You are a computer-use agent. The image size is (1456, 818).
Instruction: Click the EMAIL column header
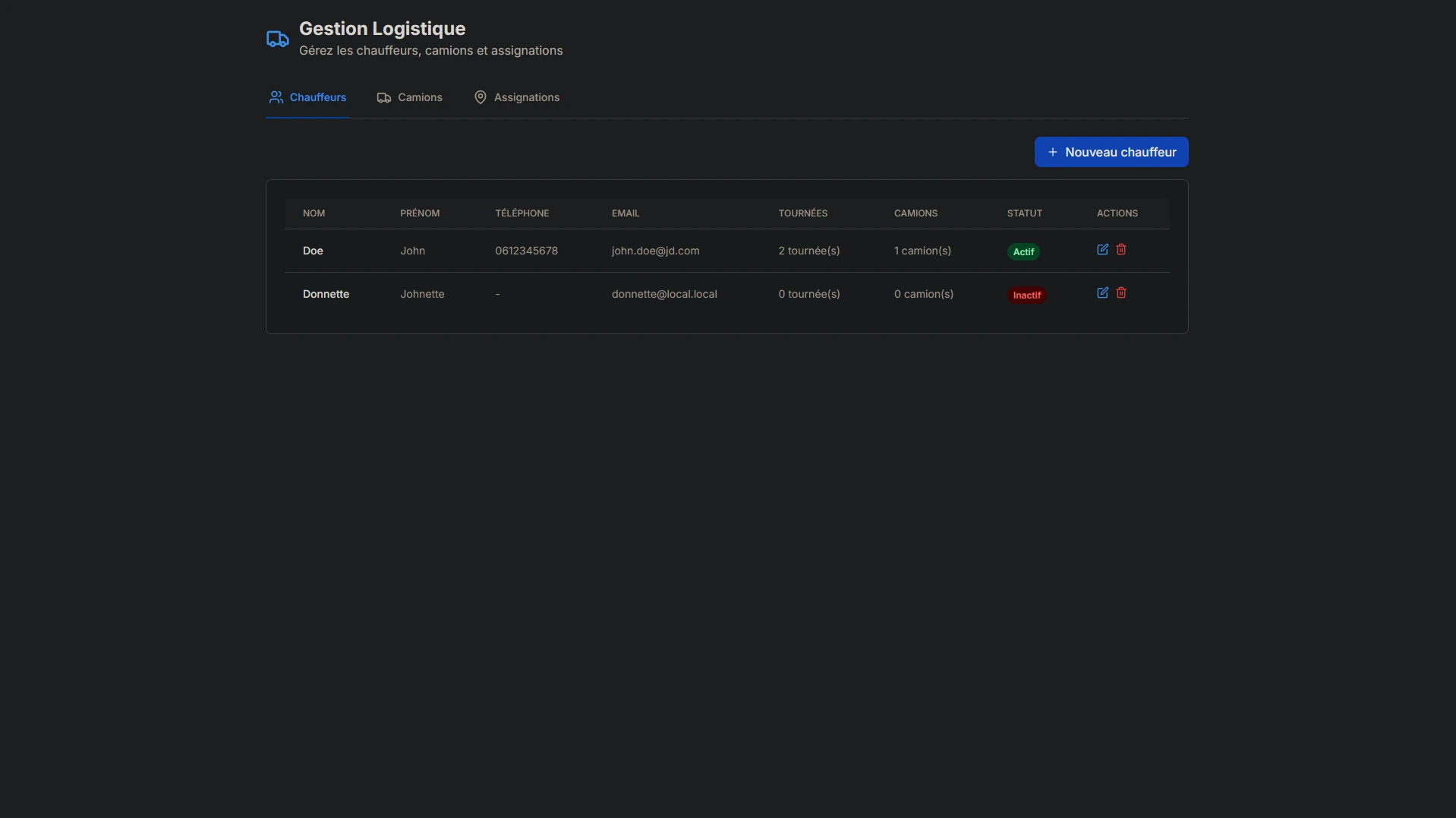(626, 213)
